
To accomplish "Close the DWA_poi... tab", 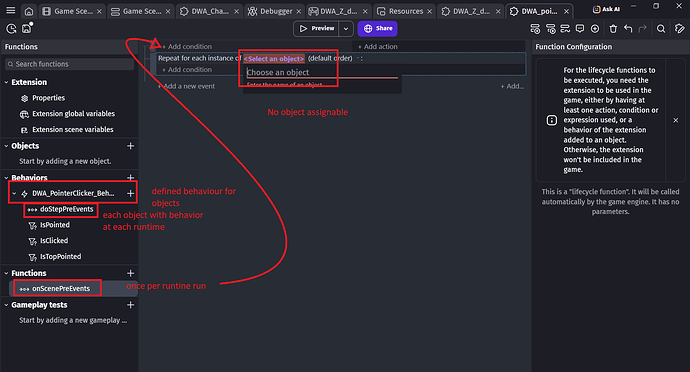I will coord(567,11).
